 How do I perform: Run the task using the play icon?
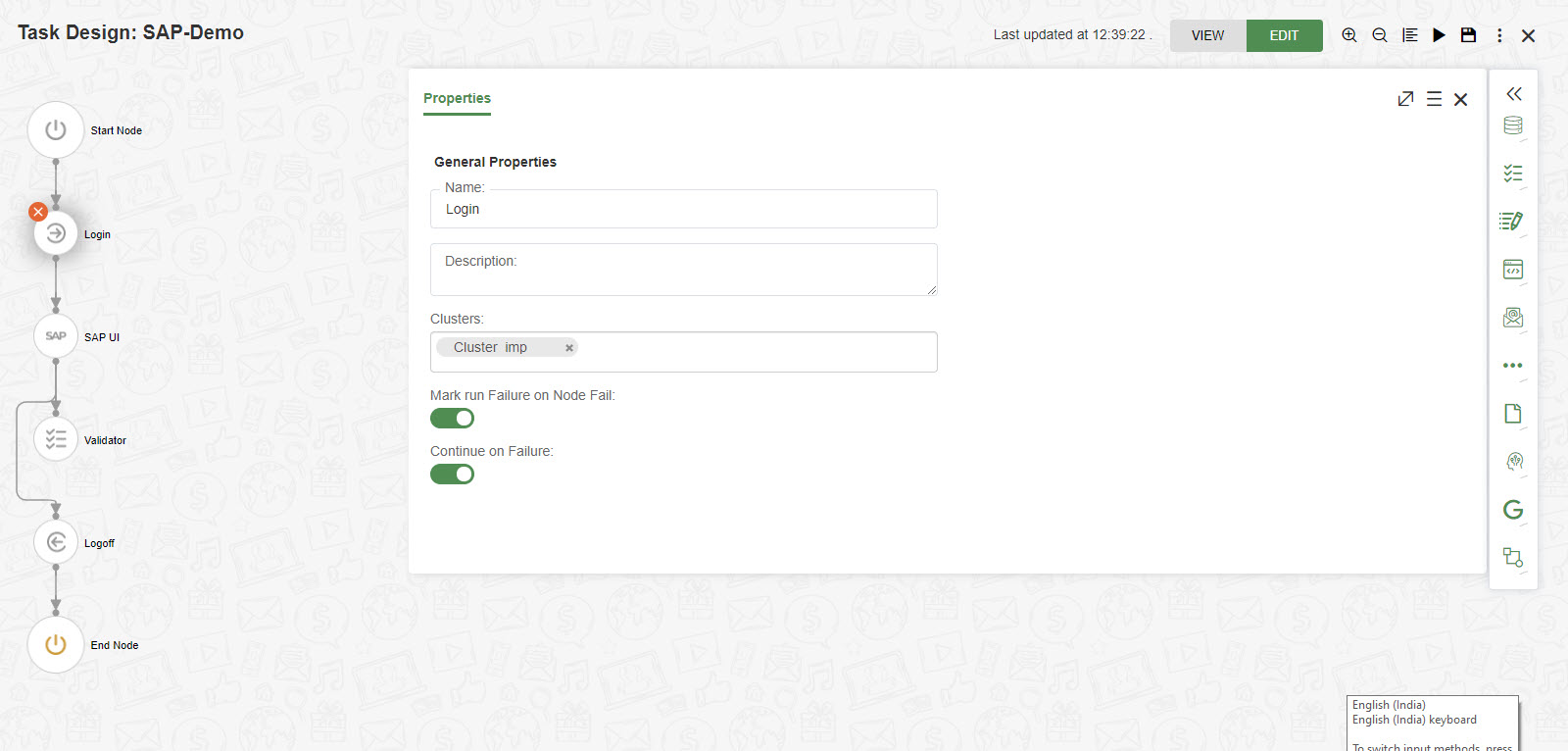(1439, 34)
